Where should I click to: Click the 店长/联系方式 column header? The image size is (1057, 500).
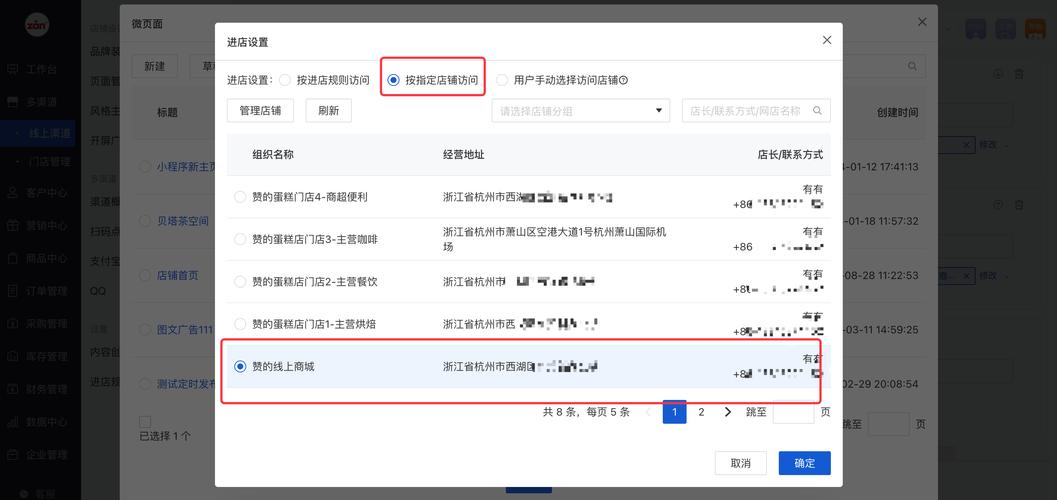pyautogui.click(x=790, y=154)
